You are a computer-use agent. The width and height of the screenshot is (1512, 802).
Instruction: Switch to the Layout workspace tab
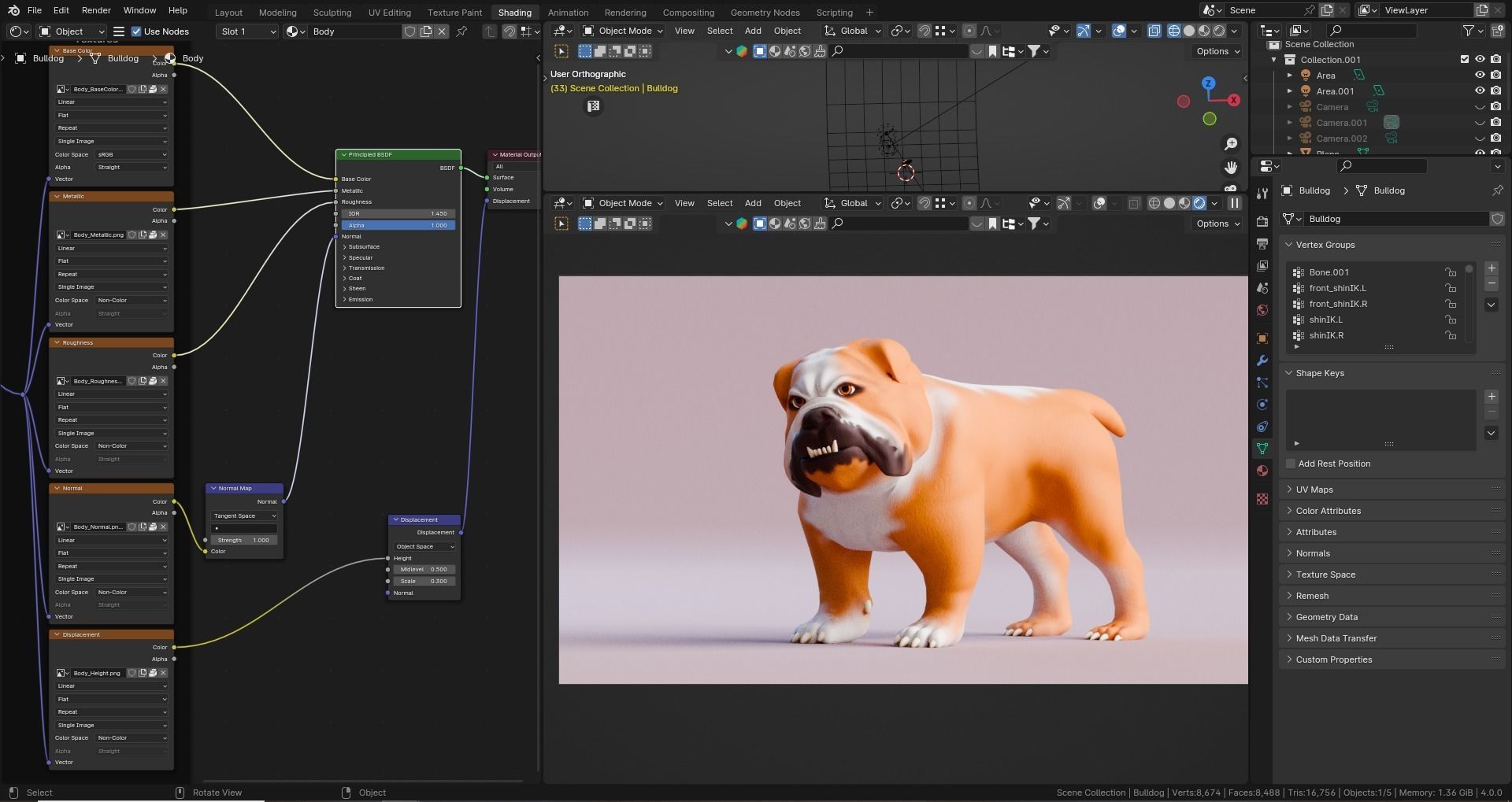coord(228,13)
